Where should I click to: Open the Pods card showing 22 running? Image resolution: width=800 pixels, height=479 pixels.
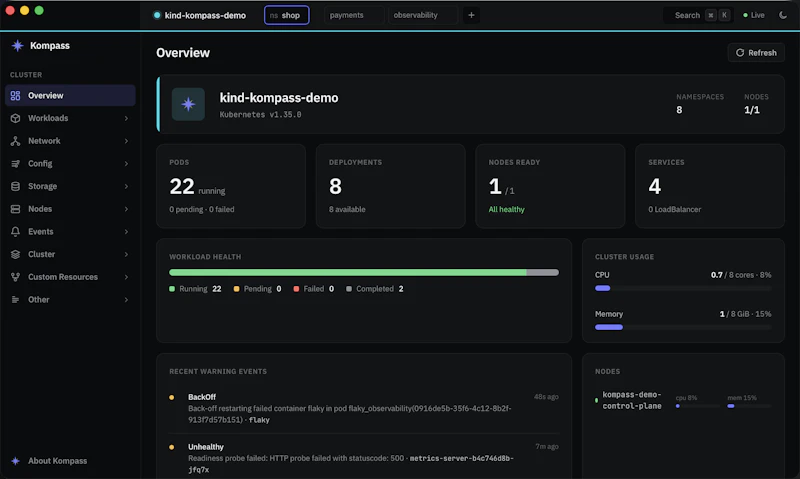pyautogui.click(x=231, y=186)
